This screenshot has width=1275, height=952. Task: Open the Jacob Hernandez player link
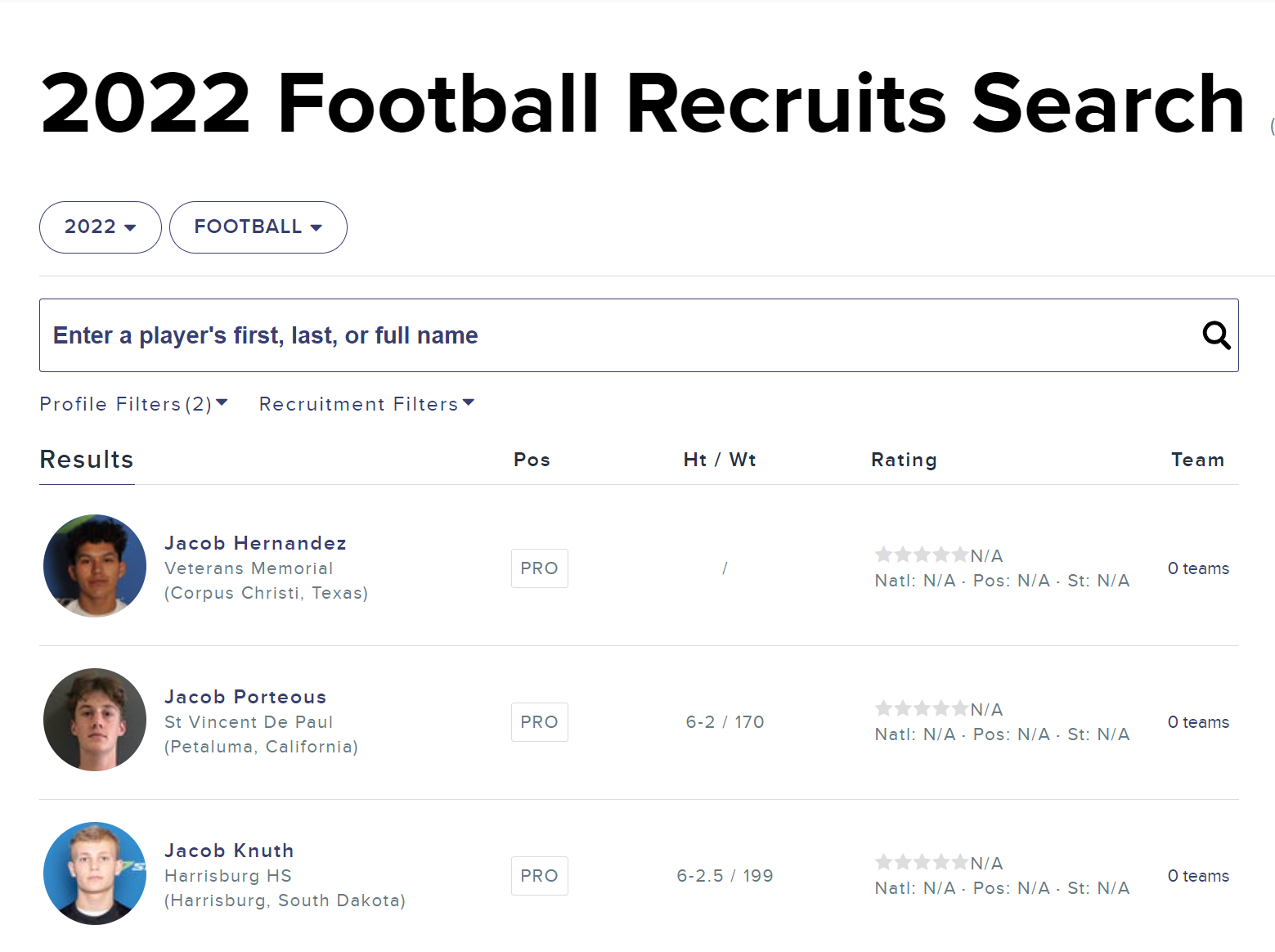pyautogui.click(x=255, y=543)
